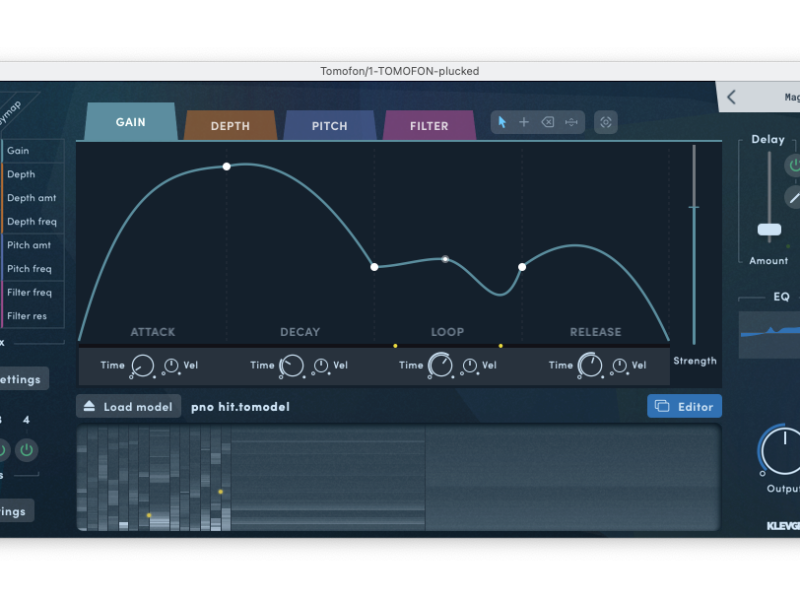
Task: Toggle power button under number 4
Action: [27, 449]
